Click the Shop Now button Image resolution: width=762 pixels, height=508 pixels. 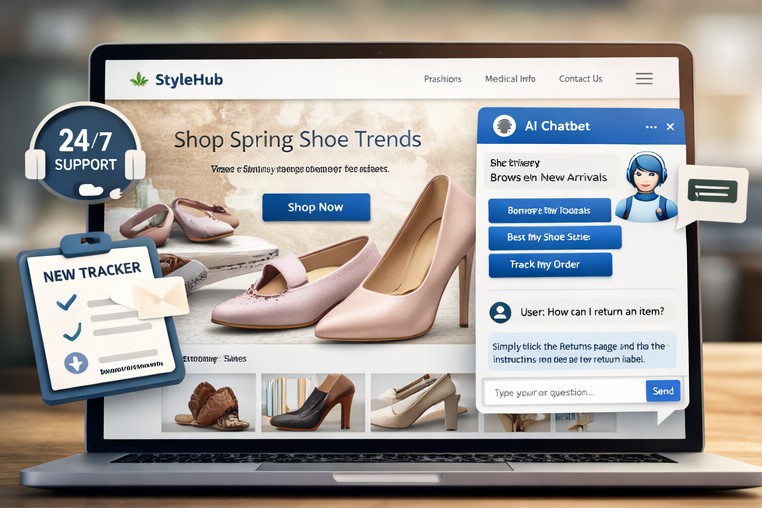pyautogui.click(x=316, y=207)
